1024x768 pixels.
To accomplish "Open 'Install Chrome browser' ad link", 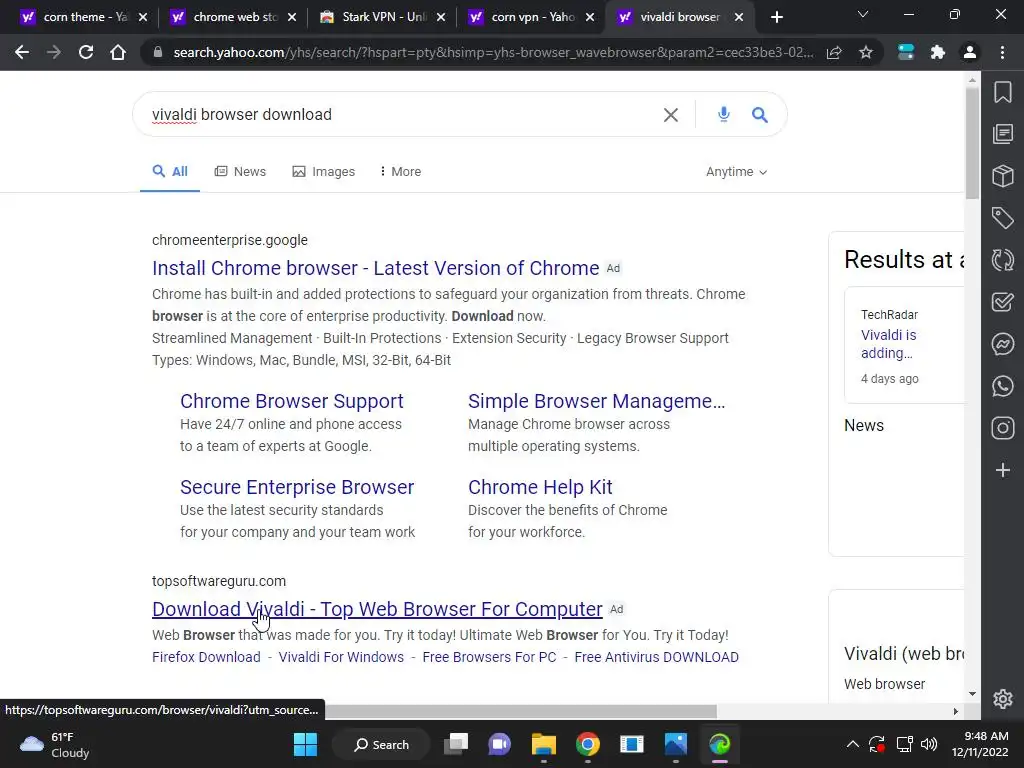I will (x=376, y=268).
